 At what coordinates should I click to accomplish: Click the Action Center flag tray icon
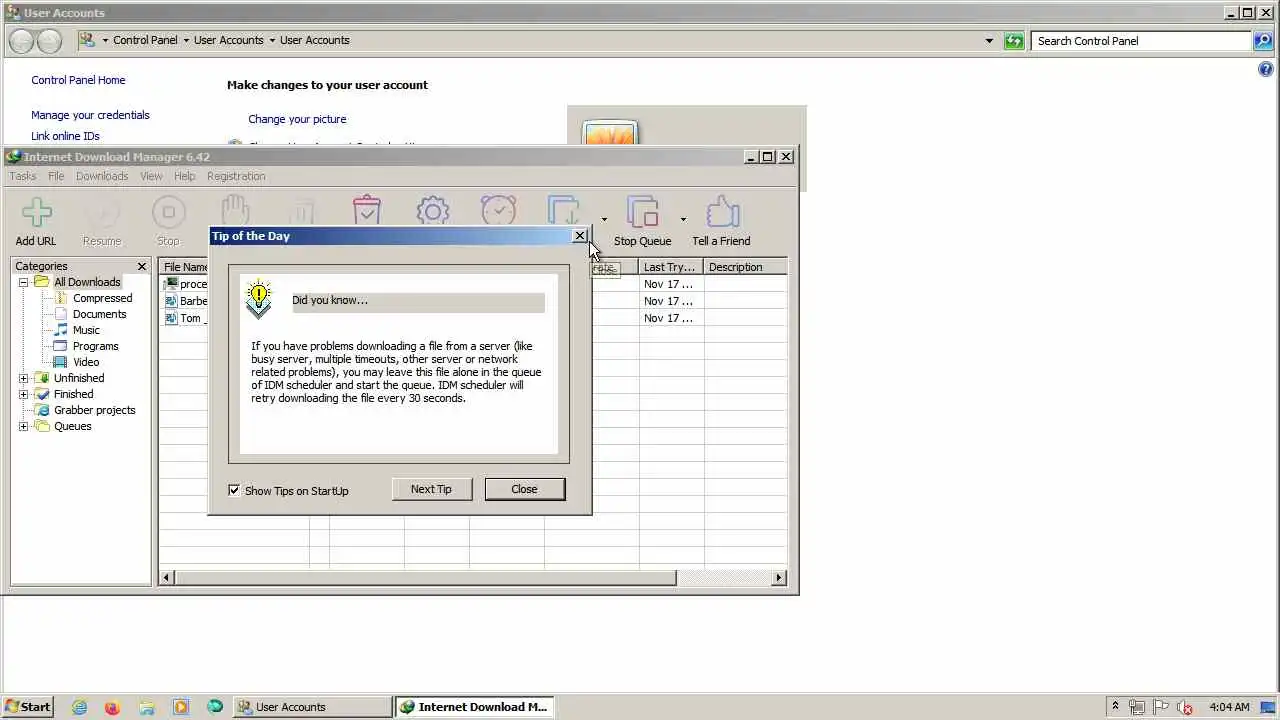click(x=1161, y=707)
